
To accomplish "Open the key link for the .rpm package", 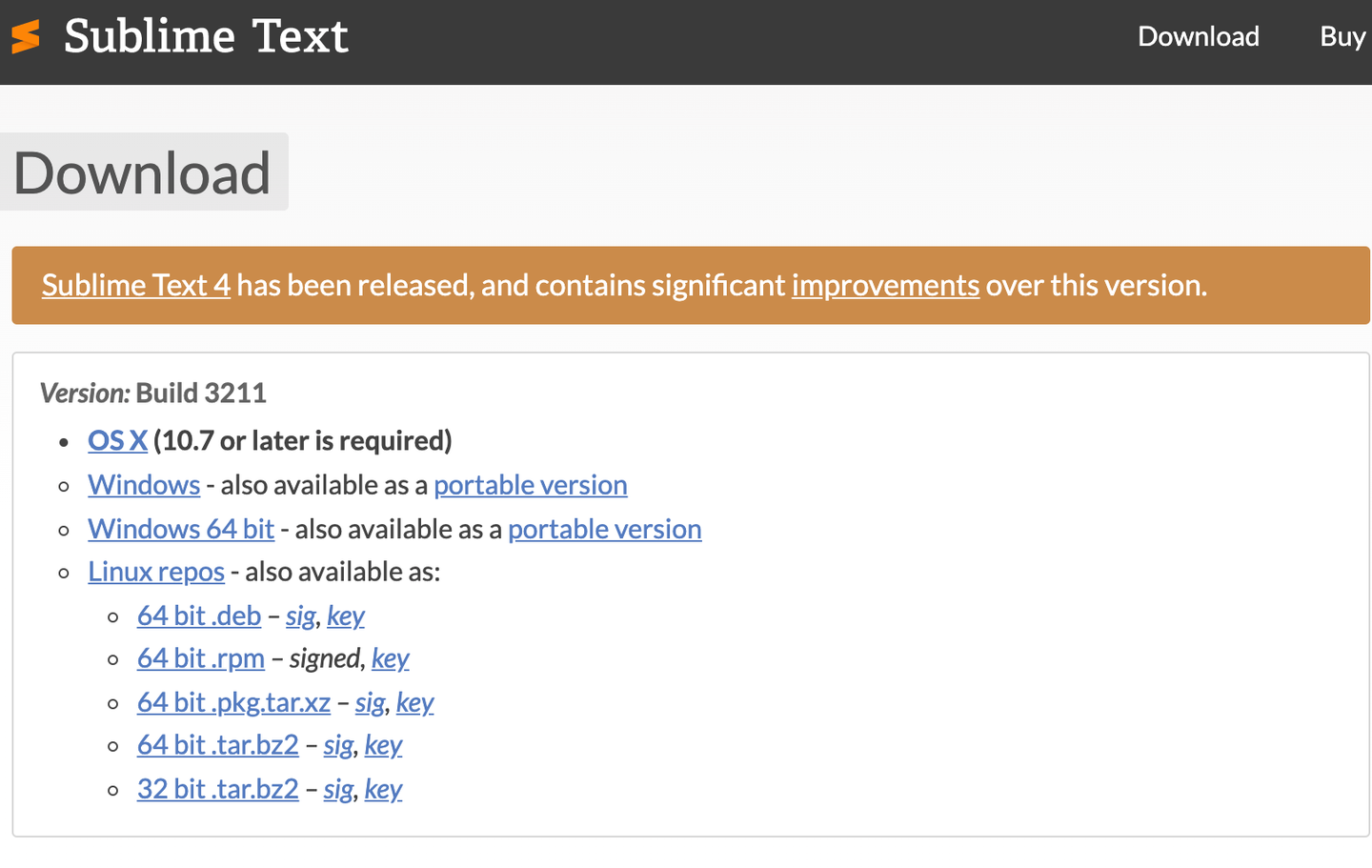I will [390, 658].
